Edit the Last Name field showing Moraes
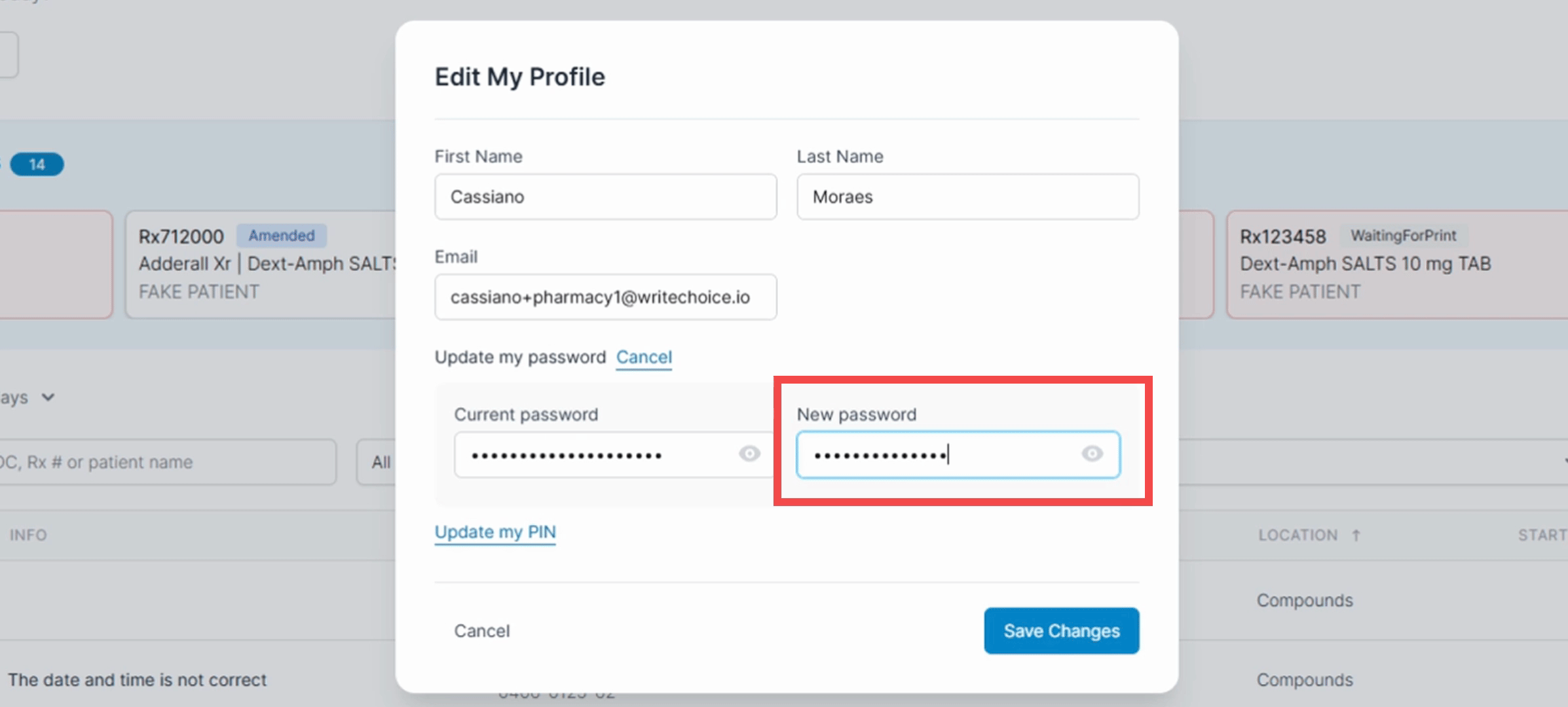This screenshot has width=1568, height=707. pos(967,196)
